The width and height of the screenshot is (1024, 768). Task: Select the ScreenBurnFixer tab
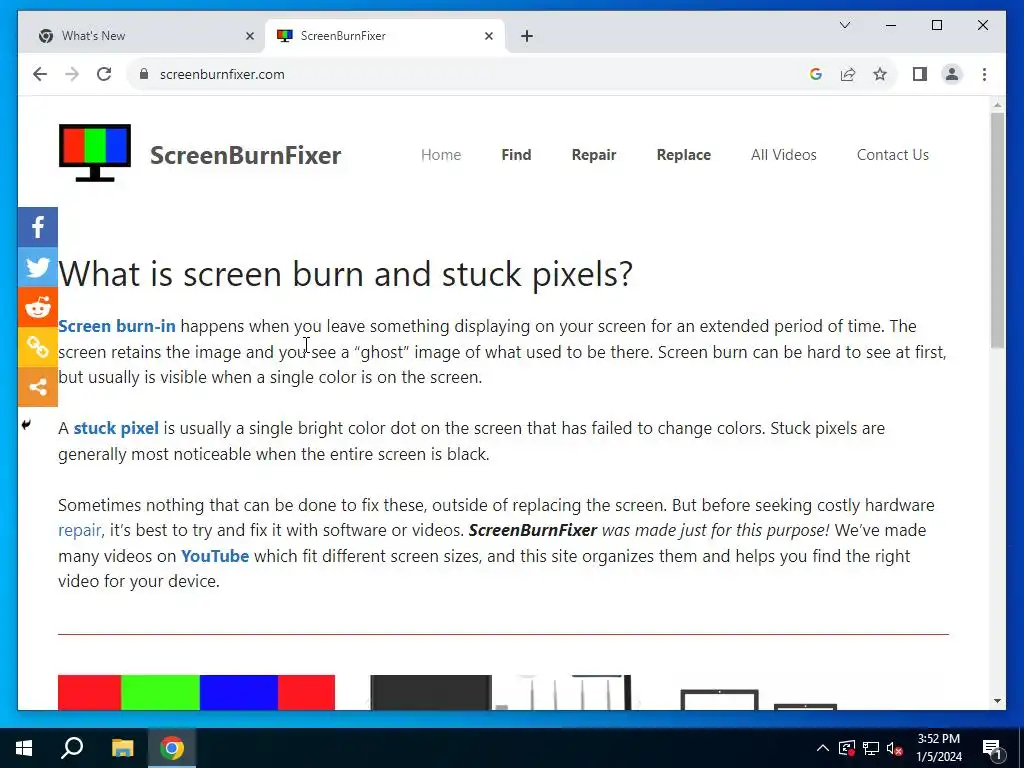[385, 36]
